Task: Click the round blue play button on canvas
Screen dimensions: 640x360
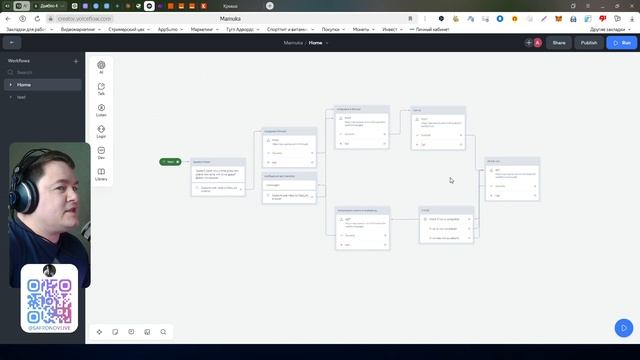Action: tap(624, 328)
